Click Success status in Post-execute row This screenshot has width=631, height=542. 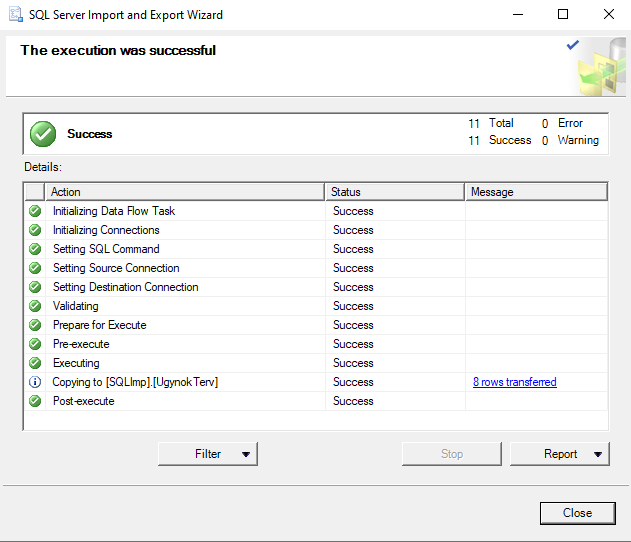(353, 401)
